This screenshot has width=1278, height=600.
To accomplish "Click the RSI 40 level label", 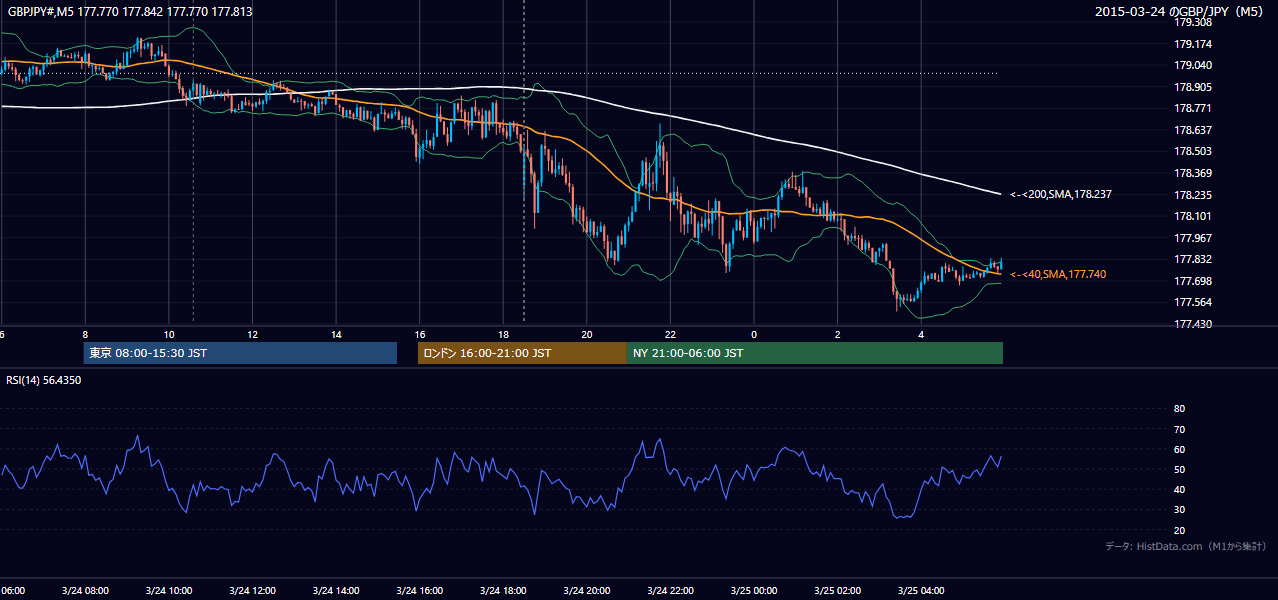I will point(1179,489).
